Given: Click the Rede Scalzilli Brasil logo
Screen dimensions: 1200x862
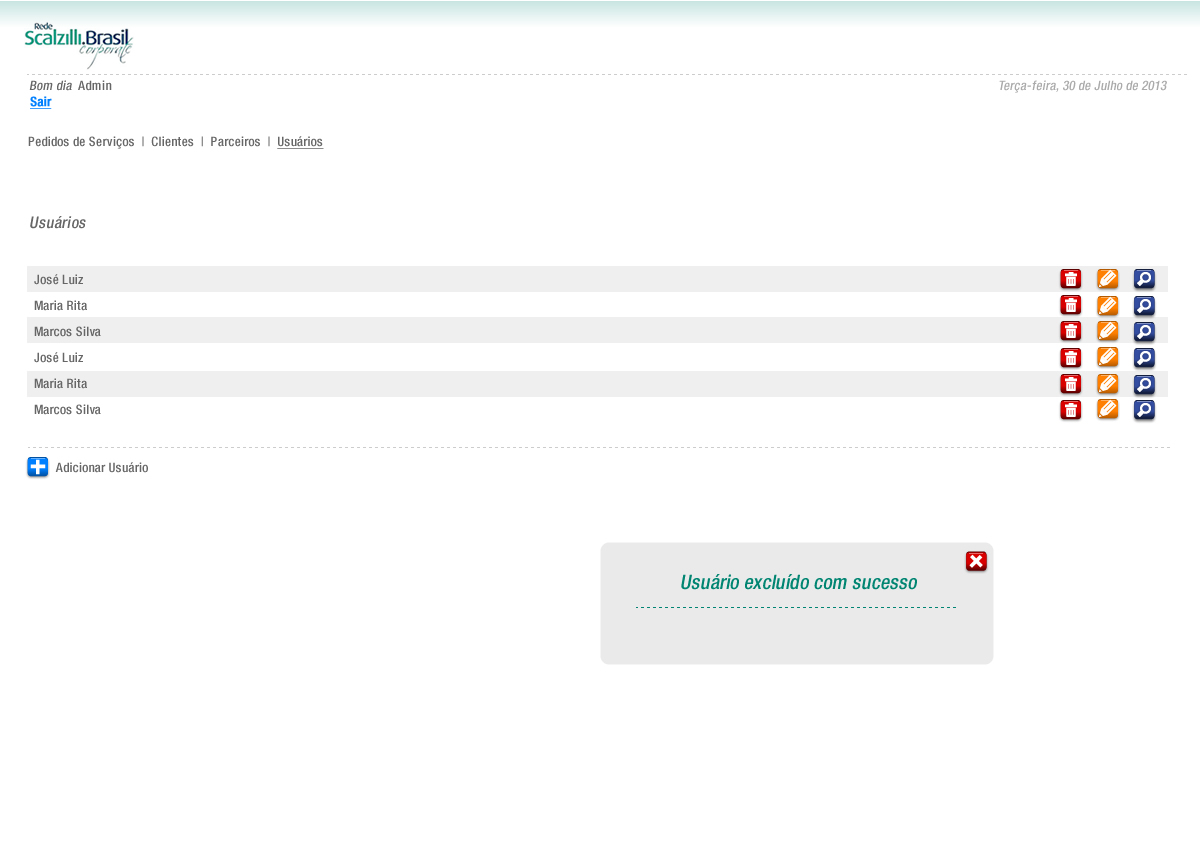Looking at the screenshot, I should [78, 45].
